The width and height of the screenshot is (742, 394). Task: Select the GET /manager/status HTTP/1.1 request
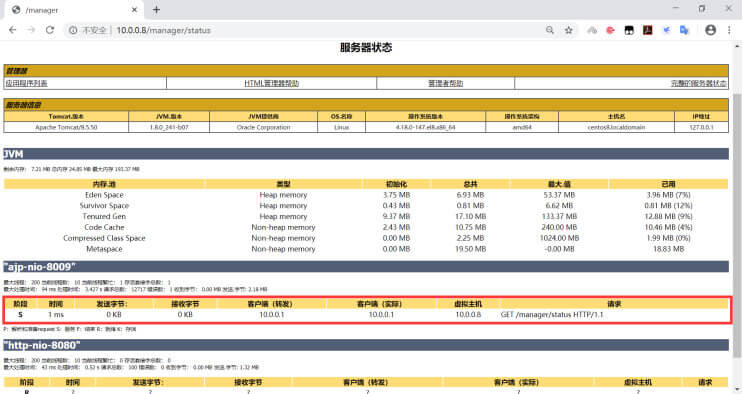[x=552, y=315]
